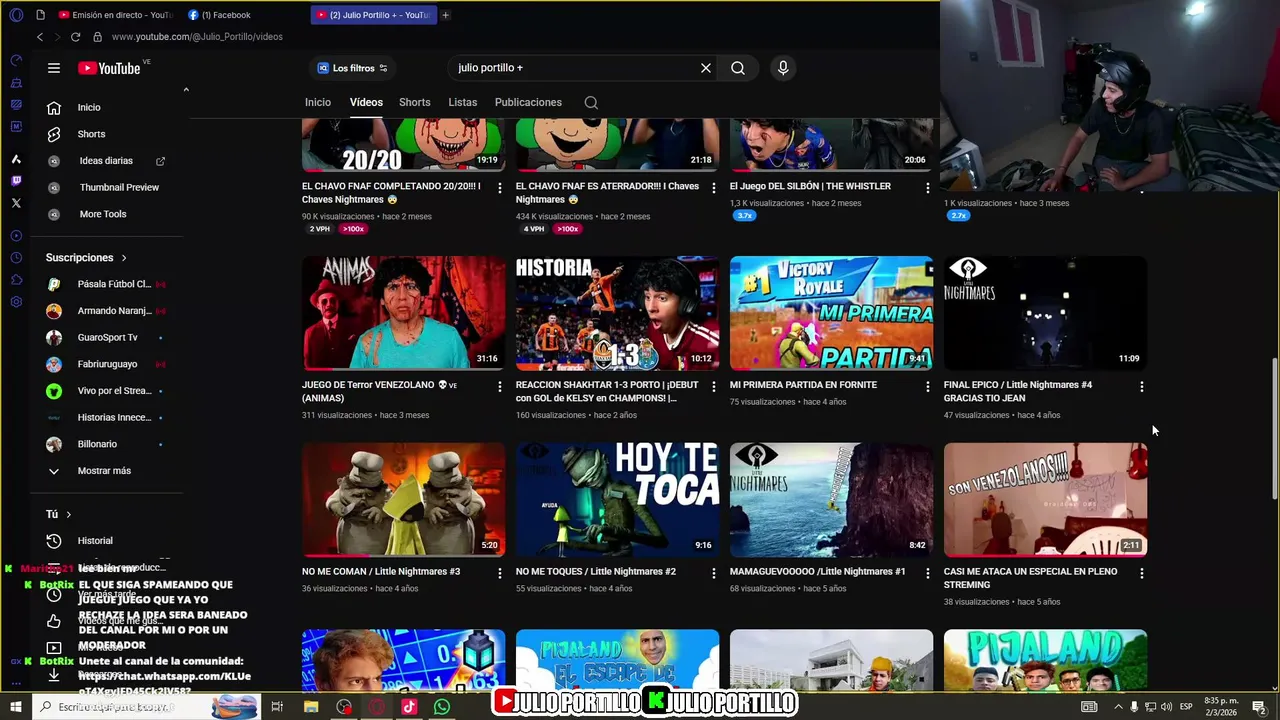
Task: Click the YouTube logo
Action: [x=109, y=68]
